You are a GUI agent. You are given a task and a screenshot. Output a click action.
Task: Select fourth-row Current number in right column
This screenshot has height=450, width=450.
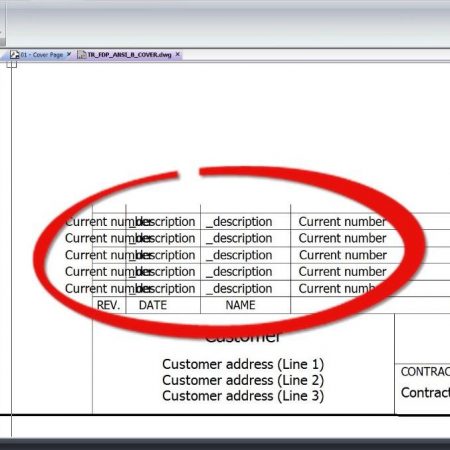pos(342,272)
